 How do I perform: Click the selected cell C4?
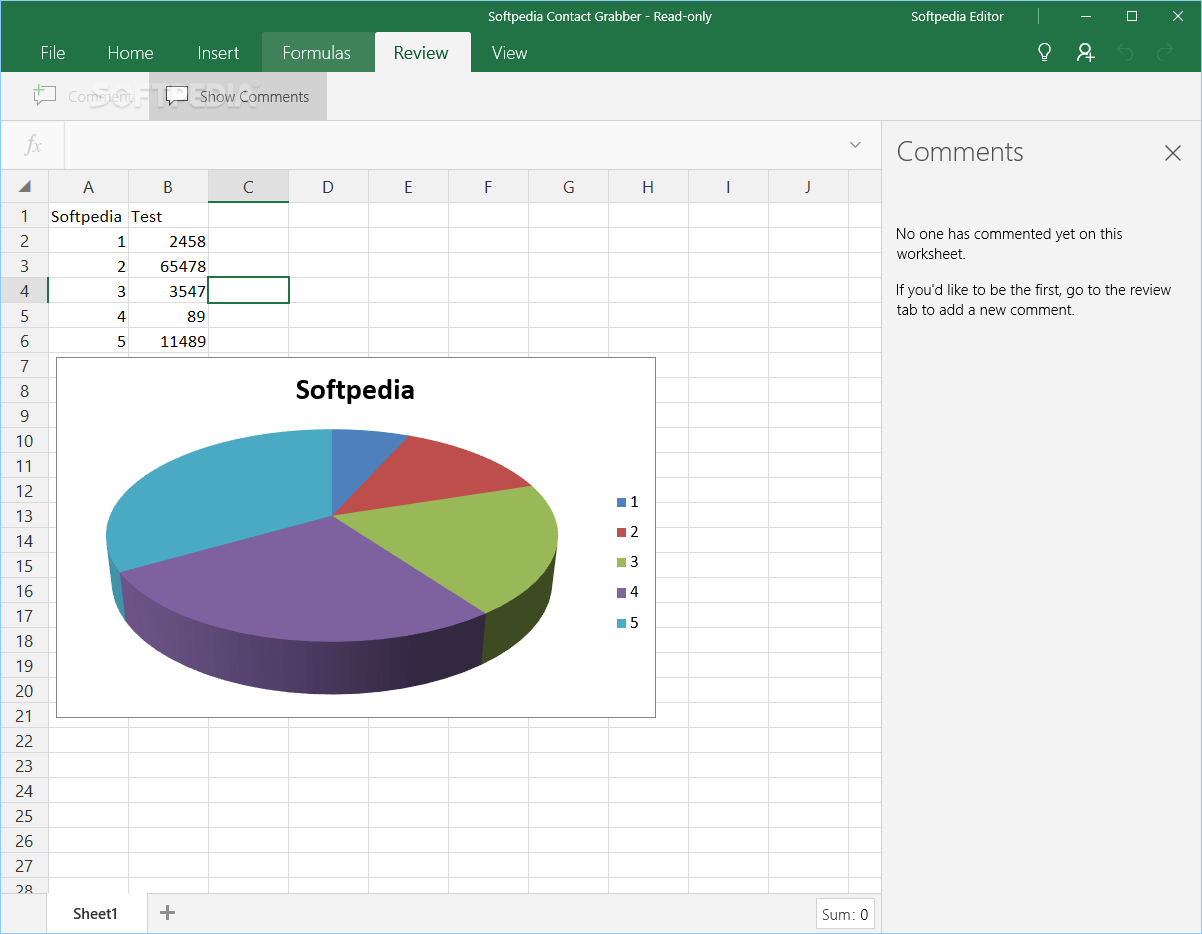tap(248, 291)
